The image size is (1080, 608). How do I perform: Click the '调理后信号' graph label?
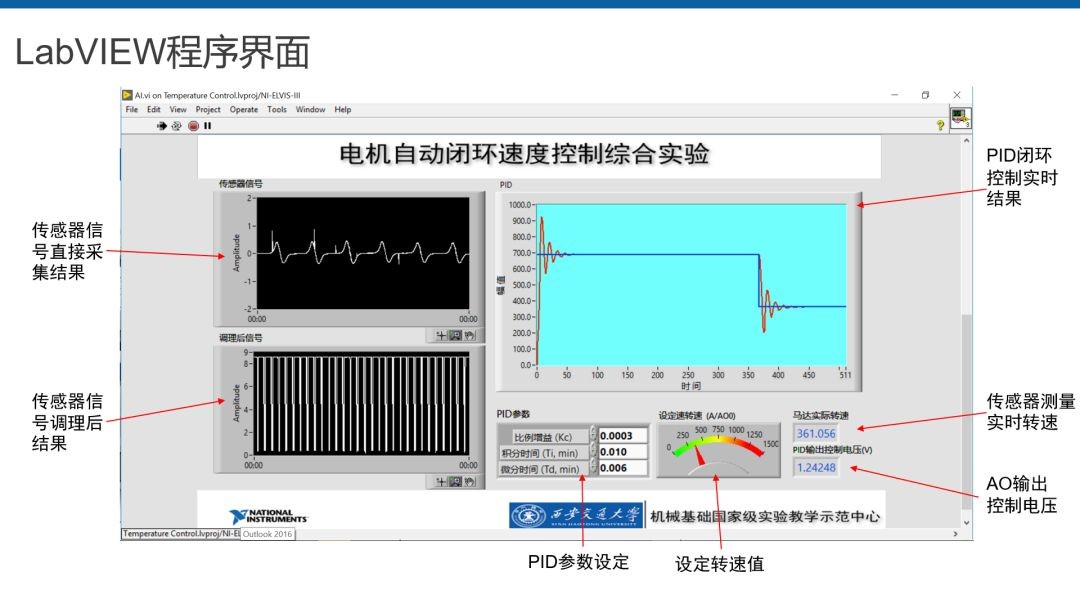[x=240, y=337]
